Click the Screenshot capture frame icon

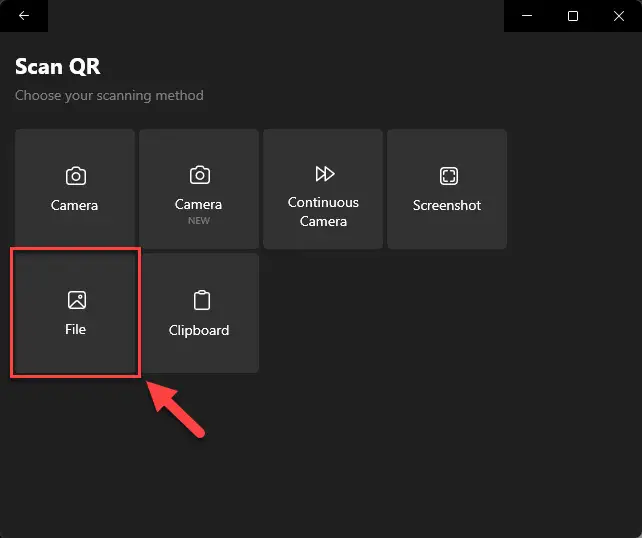449,176
